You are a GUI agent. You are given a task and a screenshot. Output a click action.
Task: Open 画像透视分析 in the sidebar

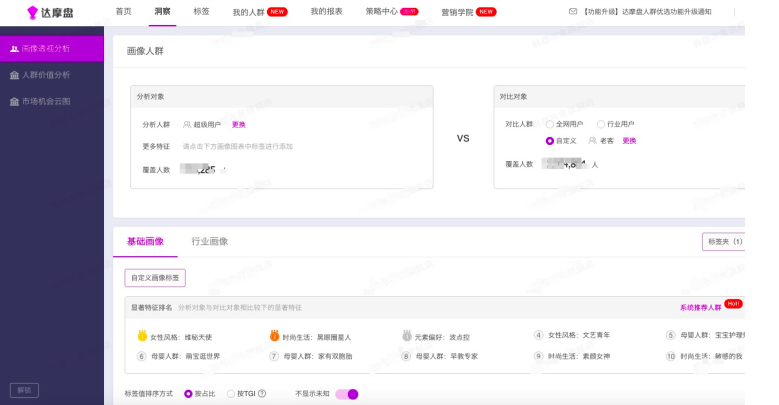[x=52, y=49]
